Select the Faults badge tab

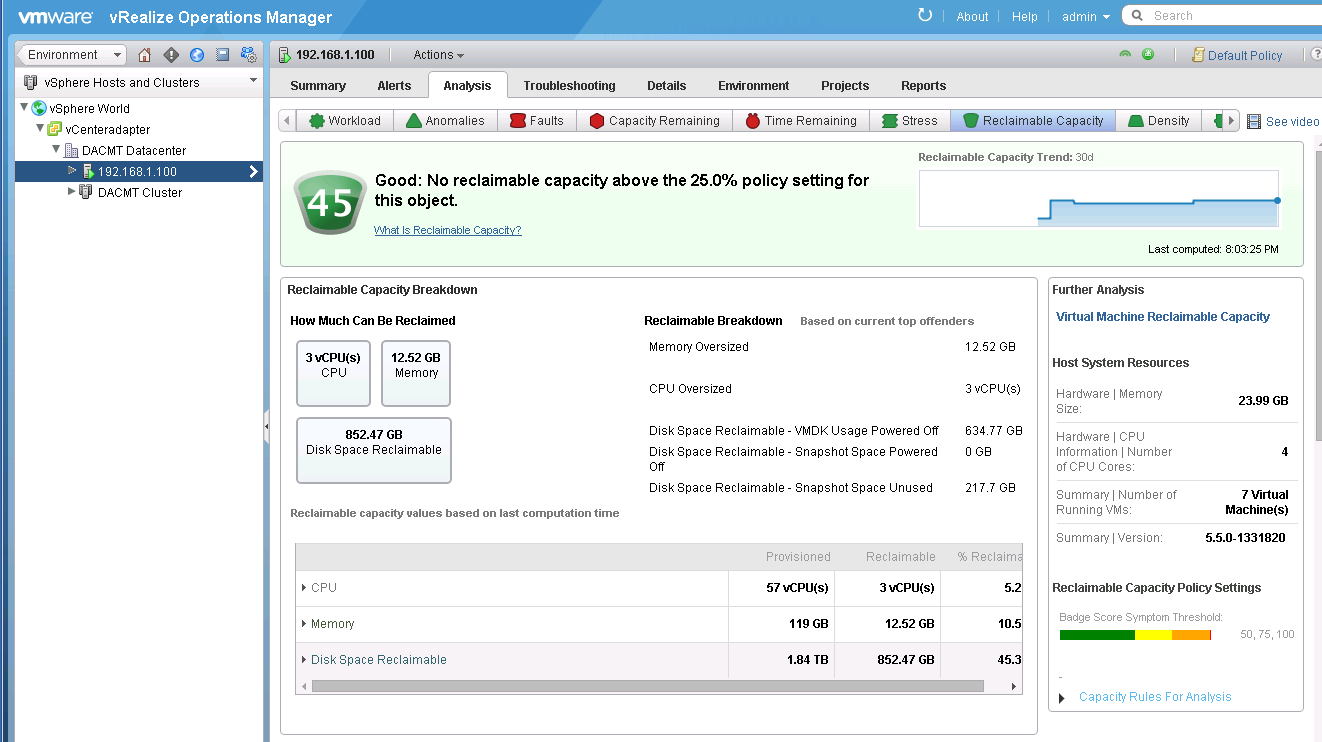click(536, 120)
